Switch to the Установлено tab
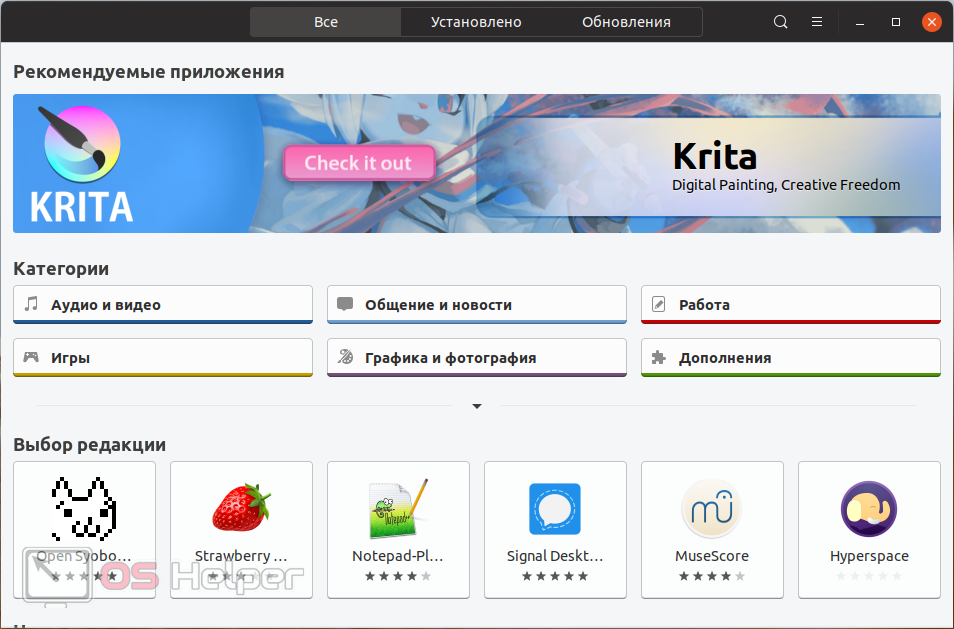This screenshot has width=954, height=629. (x=476, y=22)
